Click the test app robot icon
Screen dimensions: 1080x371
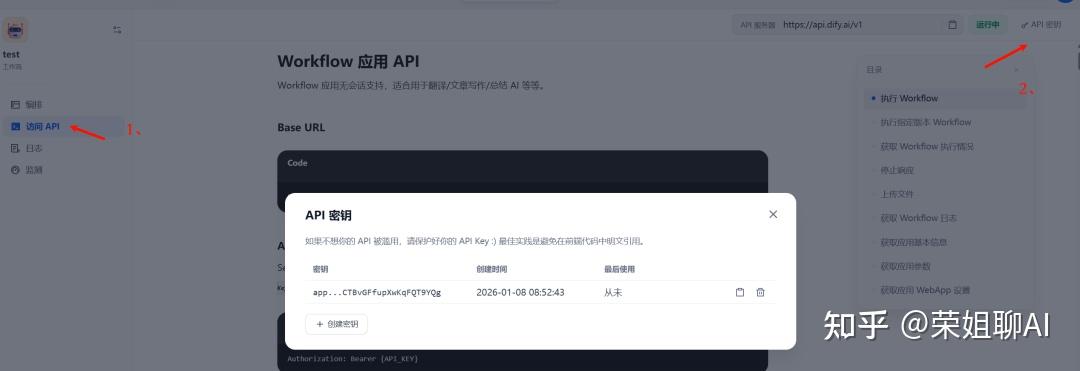(x=14, y=31)
